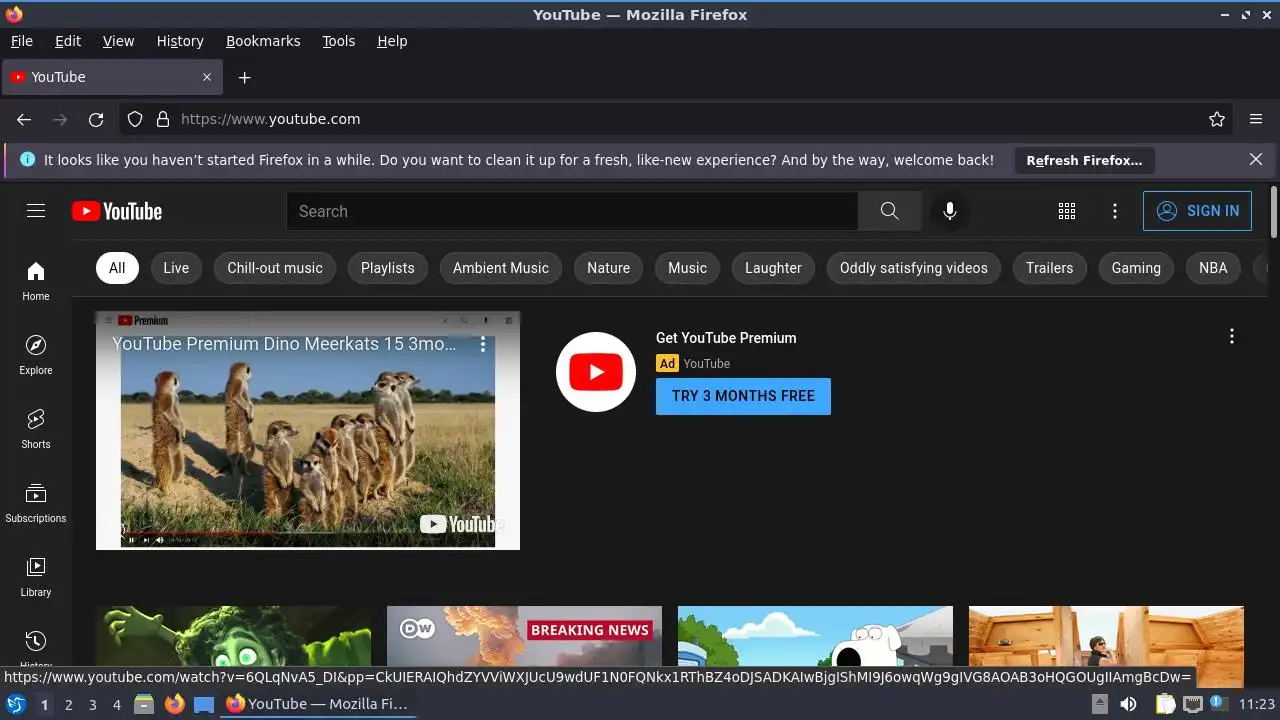The image size is (1280, 720).
Task: Open Library in sidebar
Action: (36, 577)
